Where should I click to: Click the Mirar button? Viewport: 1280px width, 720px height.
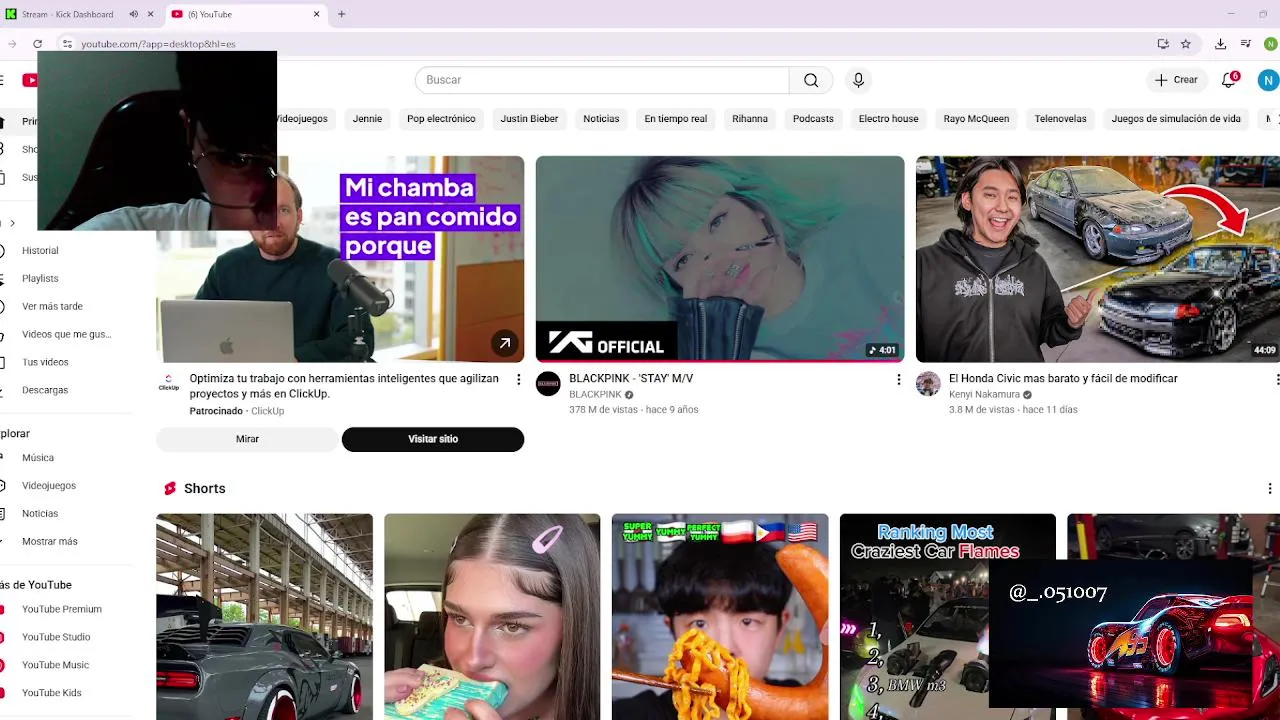pos(247,439)
